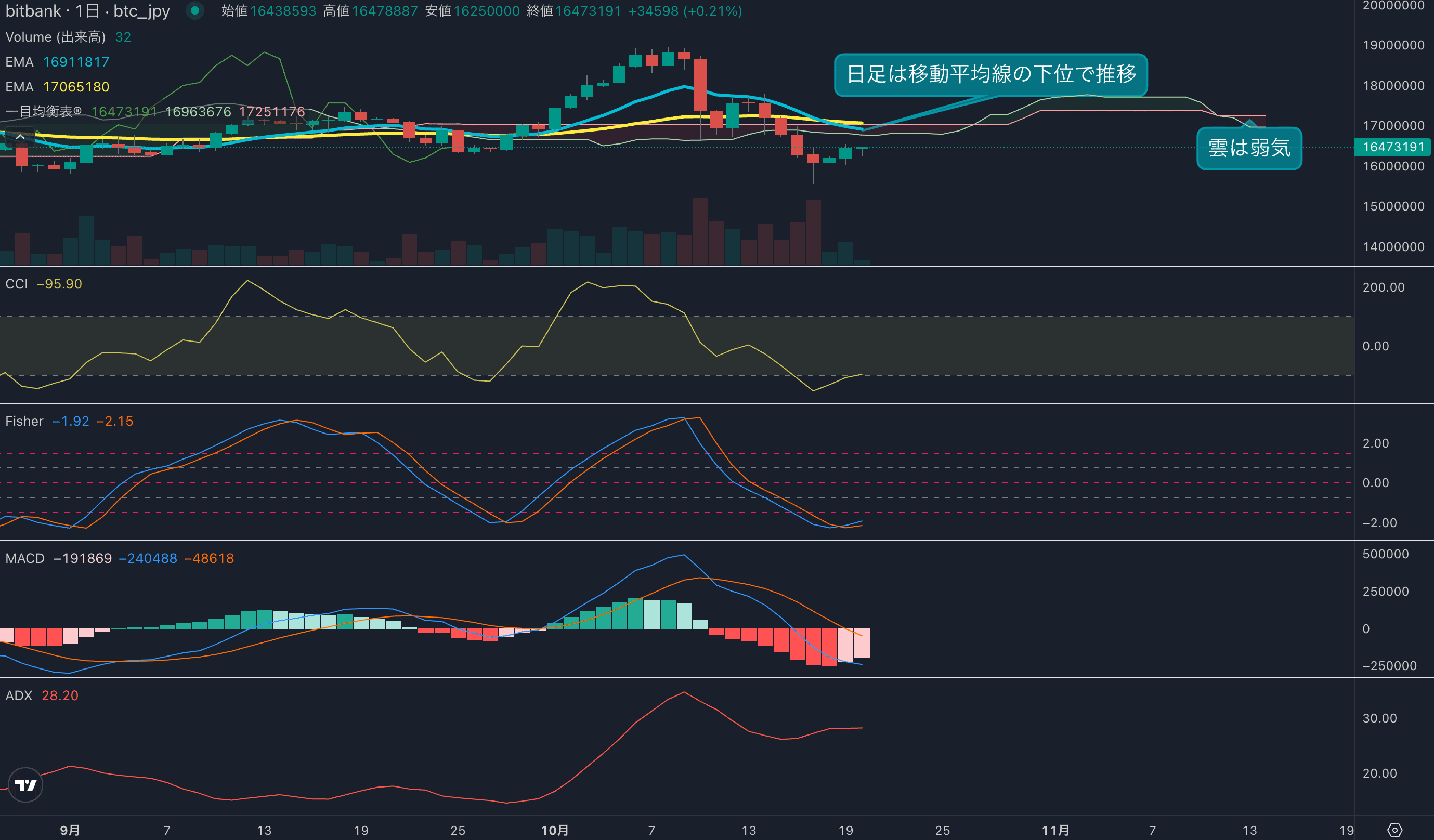This screenshot has height=840, width=1434.
Task: Collapse the indicator legend with the chevron button
Action: [20, 137]
